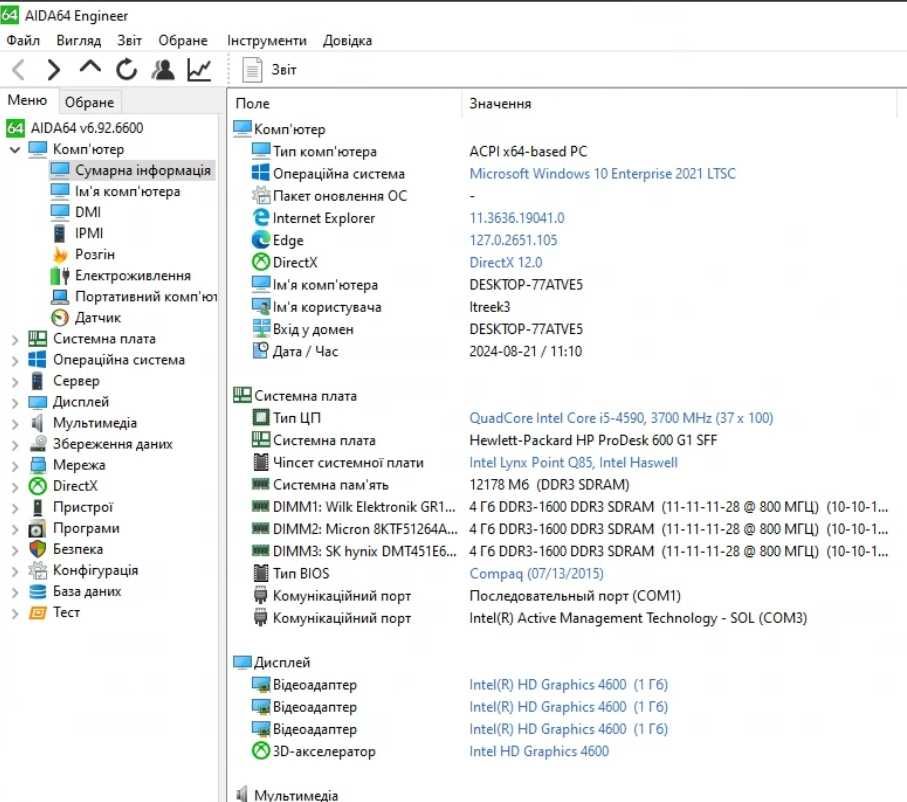
Task: Click the Мережа network icon
Action: pos(38,465)
